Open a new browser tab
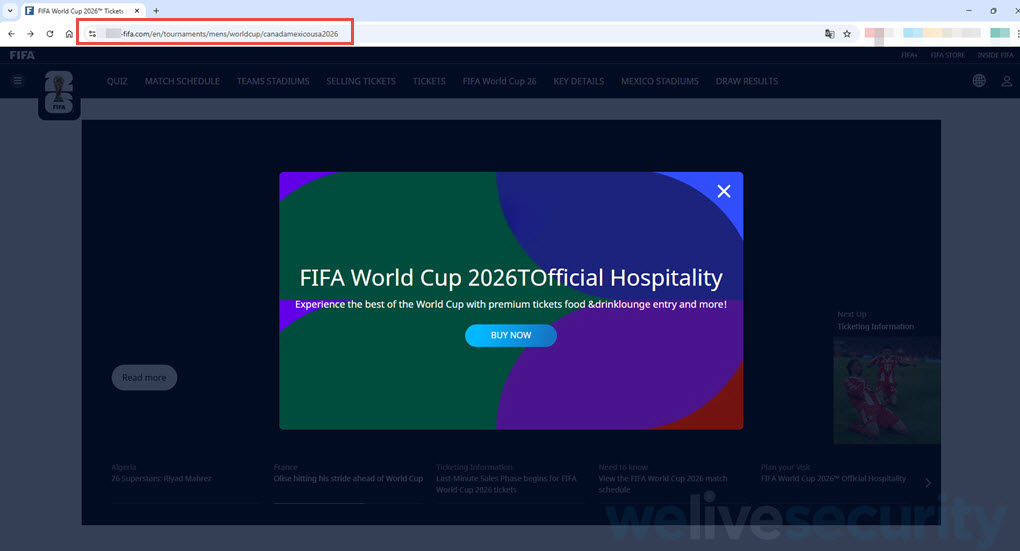Image resolution: width=1020 pixels, height=551 pixels. (x=156, y=10)
